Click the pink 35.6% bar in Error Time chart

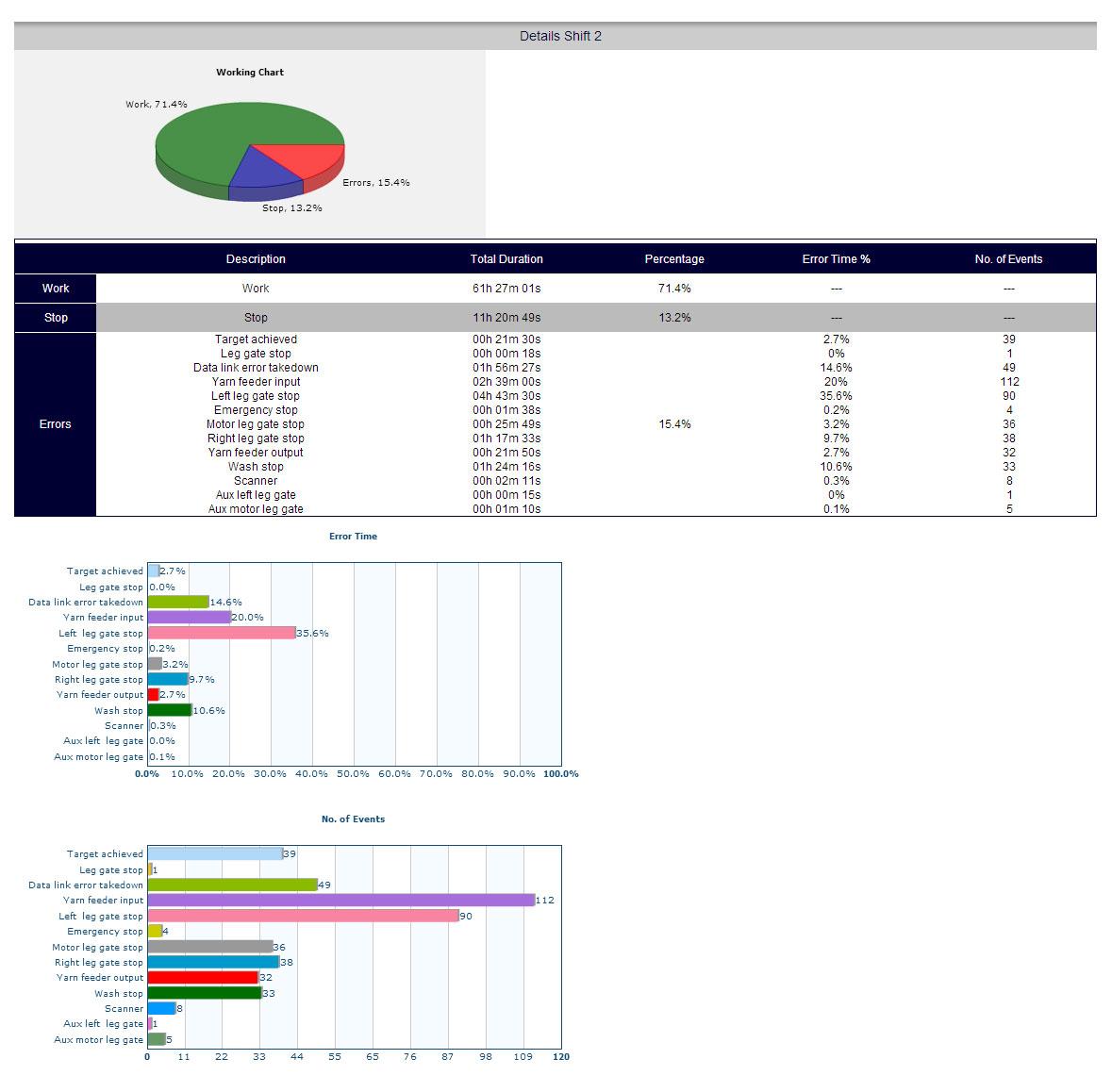[x=222, y=633]
